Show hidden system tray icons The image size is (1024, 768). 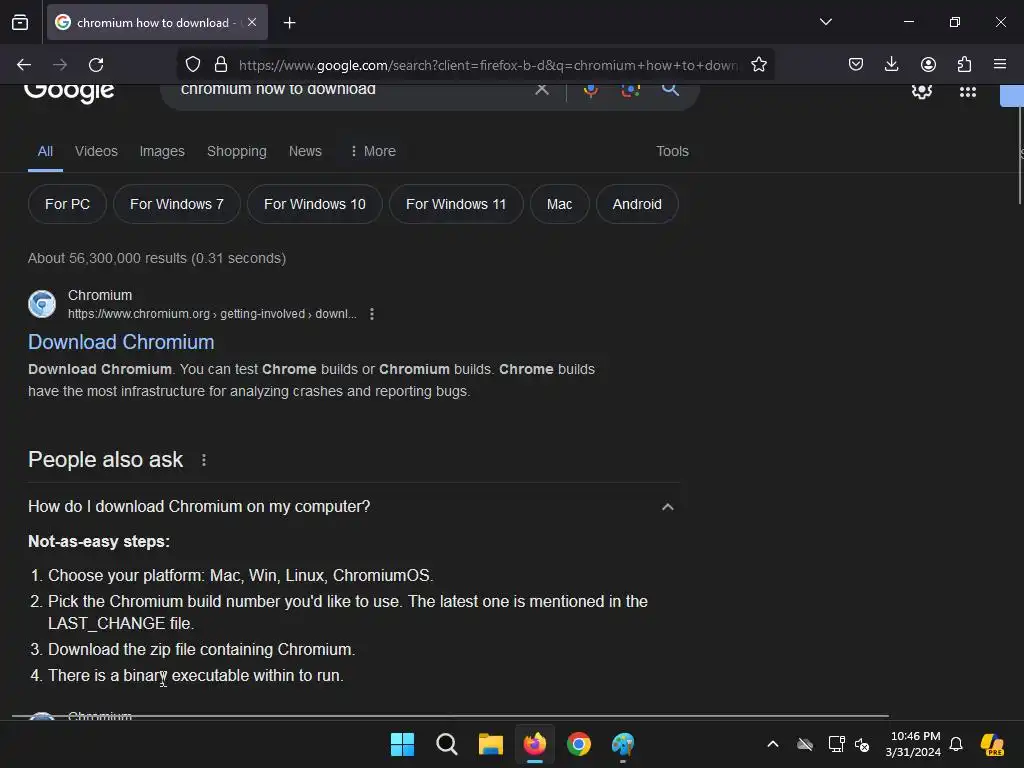pos(773,744)
